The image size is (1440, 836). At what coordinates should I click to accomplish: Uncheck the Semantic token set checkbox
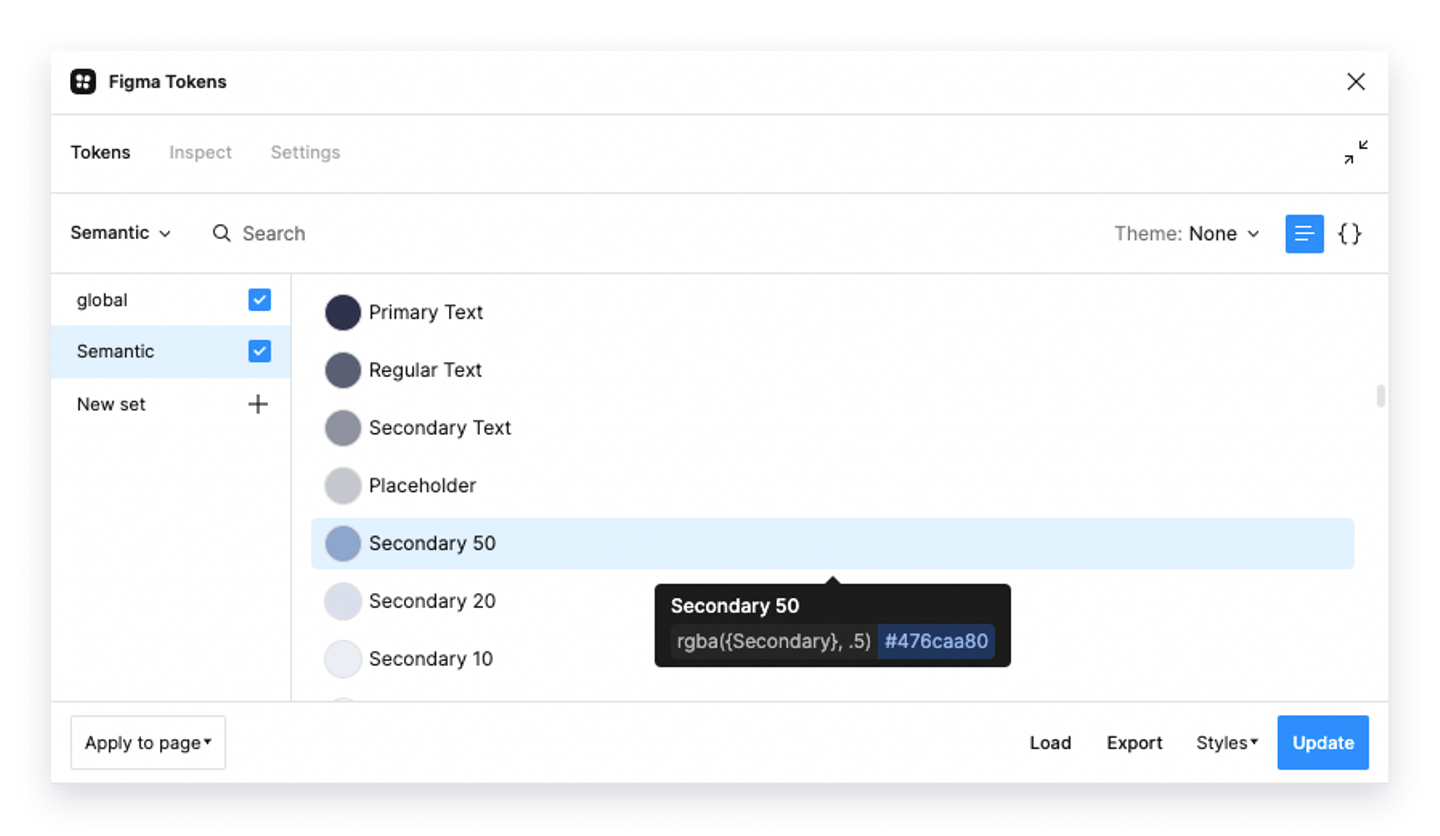point(259,351)
